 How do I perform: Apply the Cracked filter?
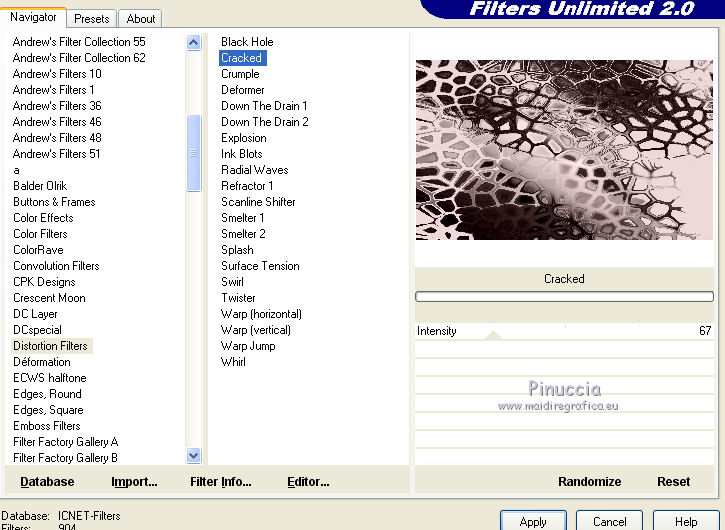533,521
